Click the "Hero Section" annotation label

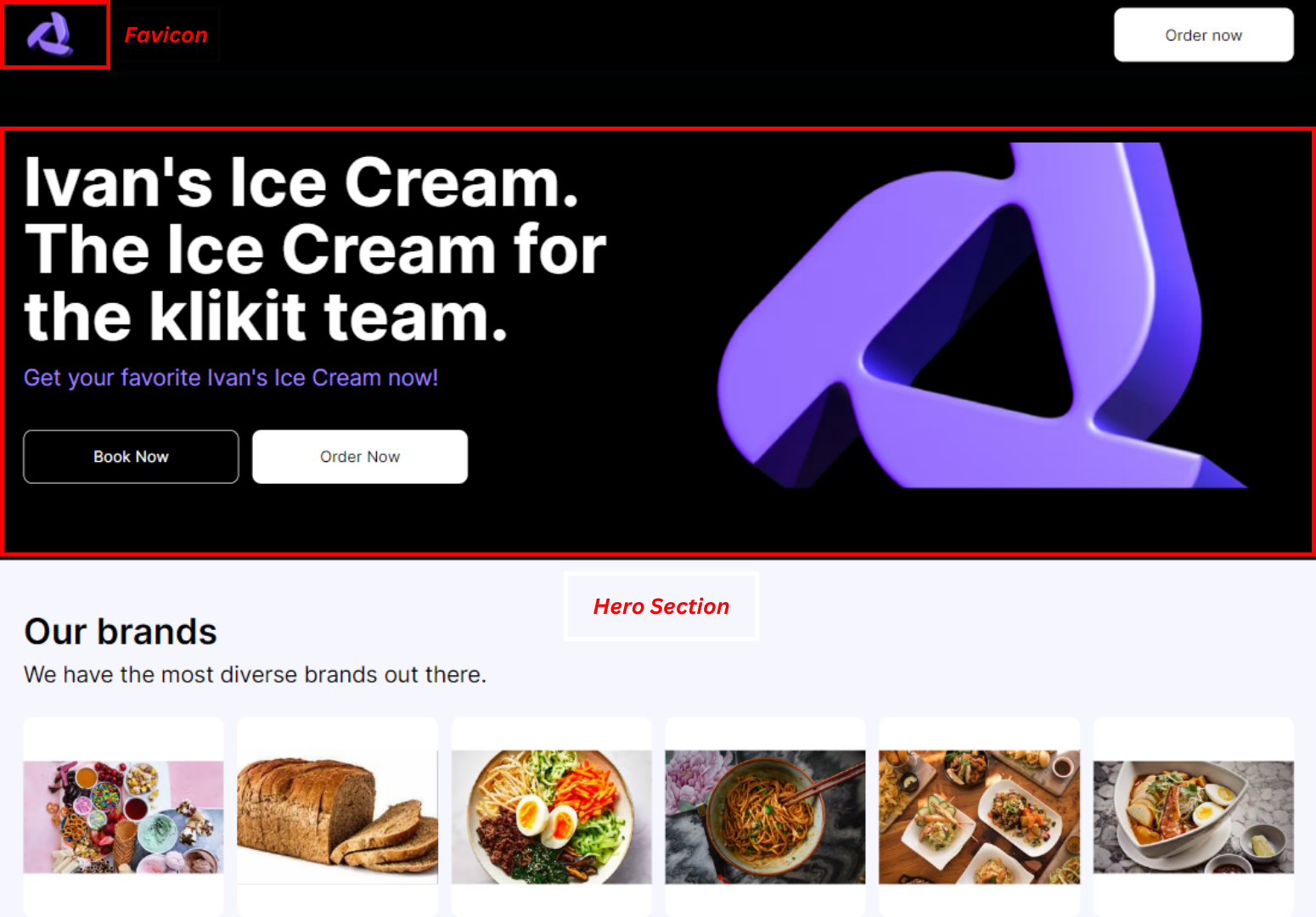[x=661, y=606]
